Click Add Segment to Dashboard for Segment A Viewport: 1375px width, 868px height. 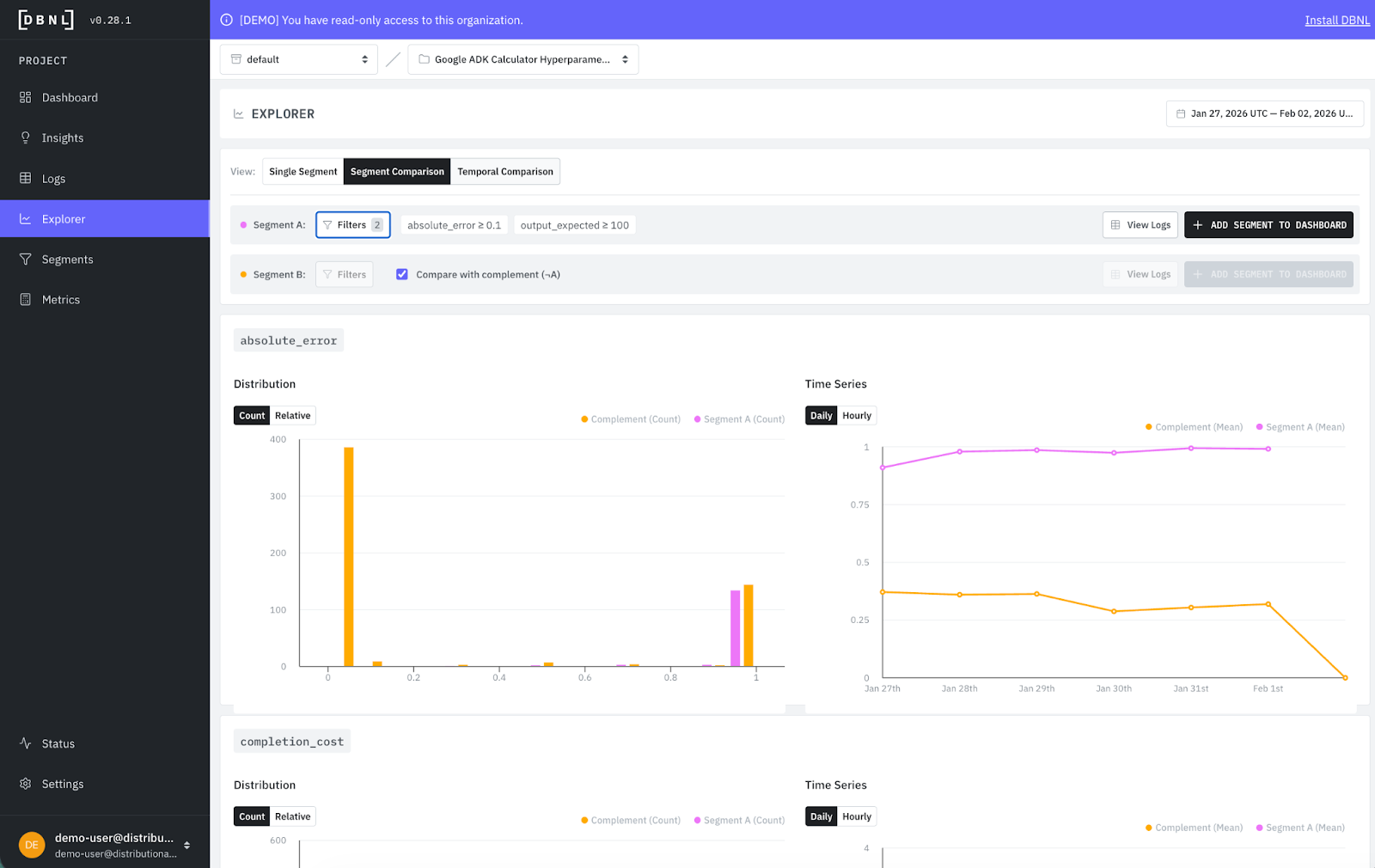point(1268,225)
